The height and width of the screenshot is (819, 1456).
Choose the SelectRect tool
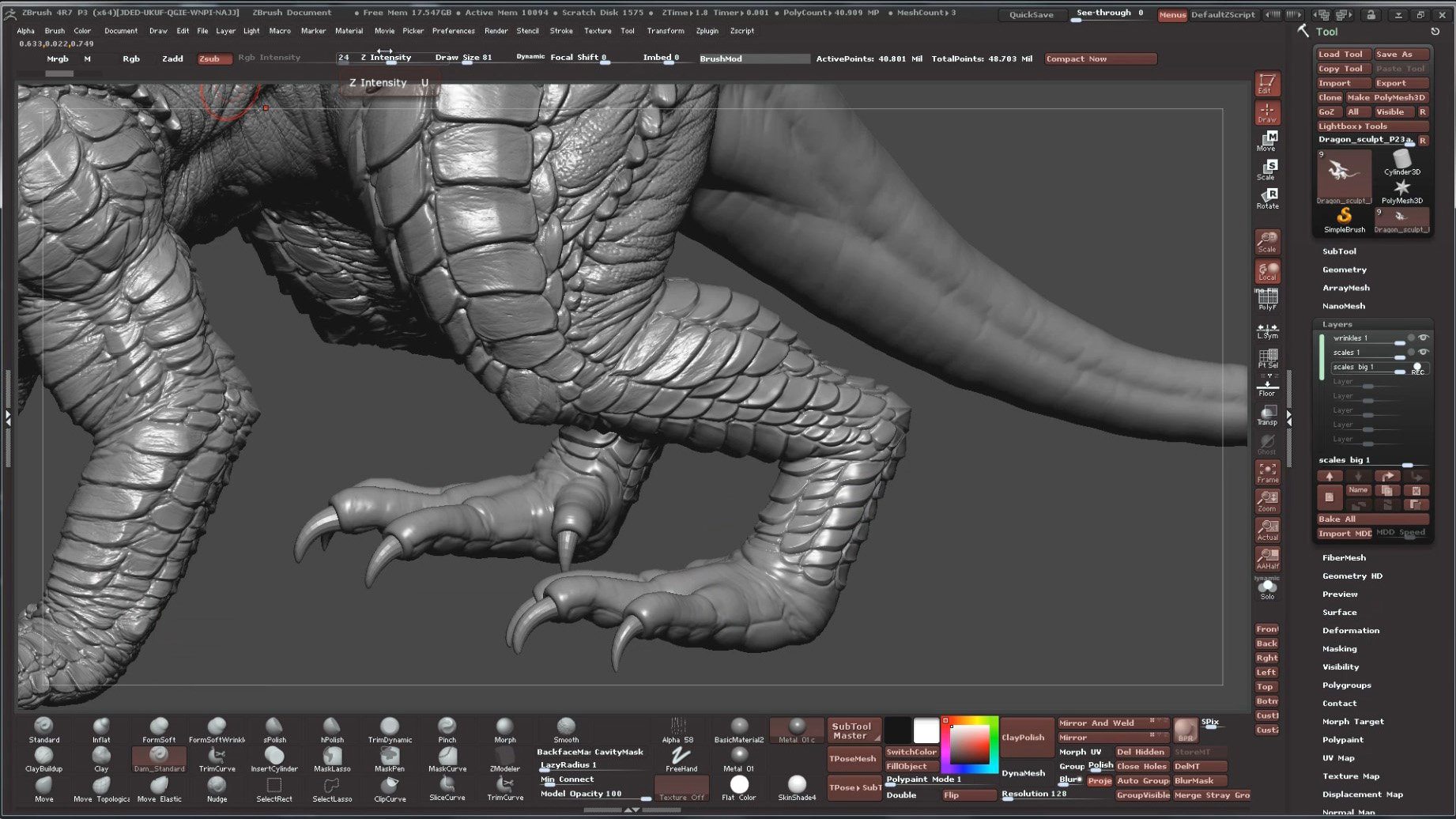pos(274,789)
